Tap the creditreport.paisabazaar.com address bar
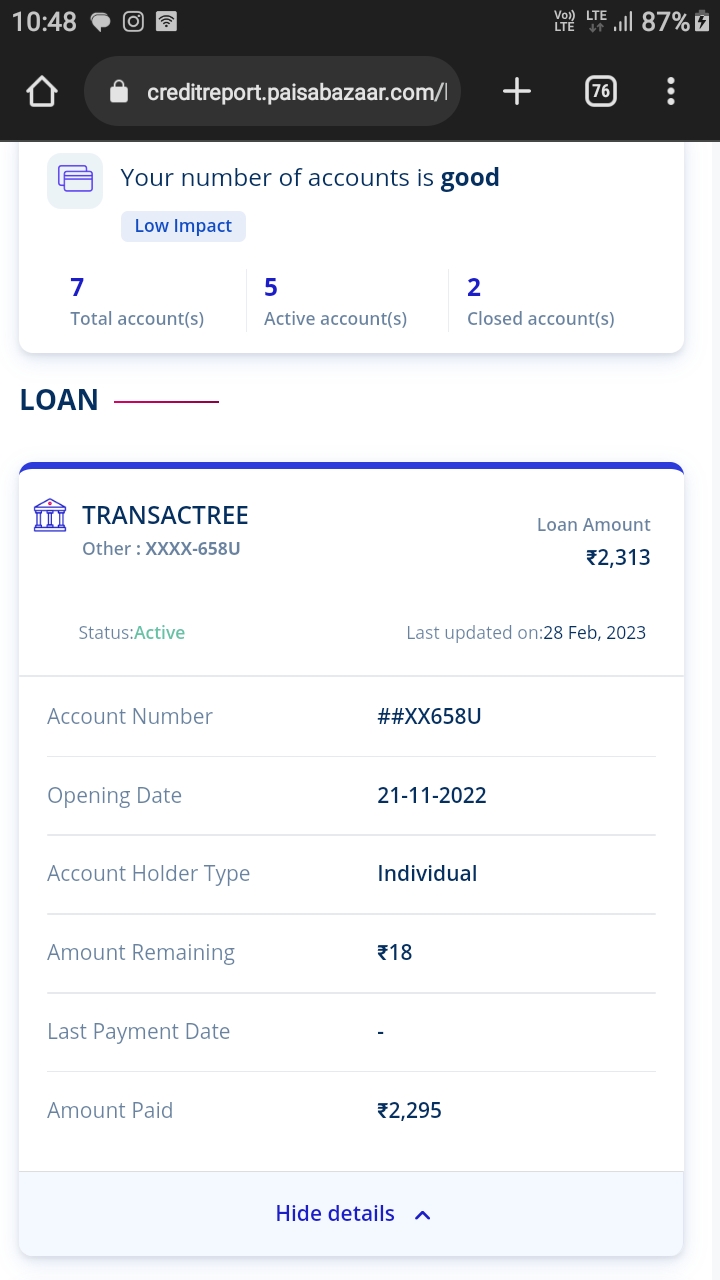This screenshot has height=1280, width=720. coord(295,93)
